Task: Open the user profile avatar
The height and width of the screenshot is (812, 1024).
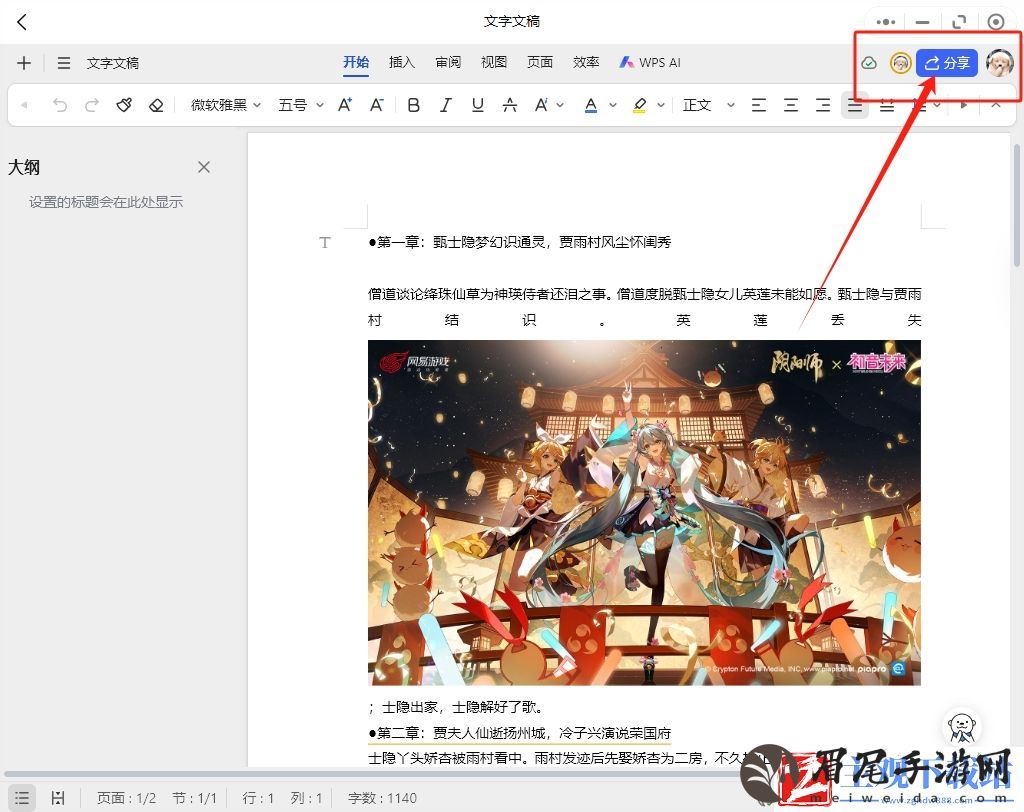Action: point(999,63)
